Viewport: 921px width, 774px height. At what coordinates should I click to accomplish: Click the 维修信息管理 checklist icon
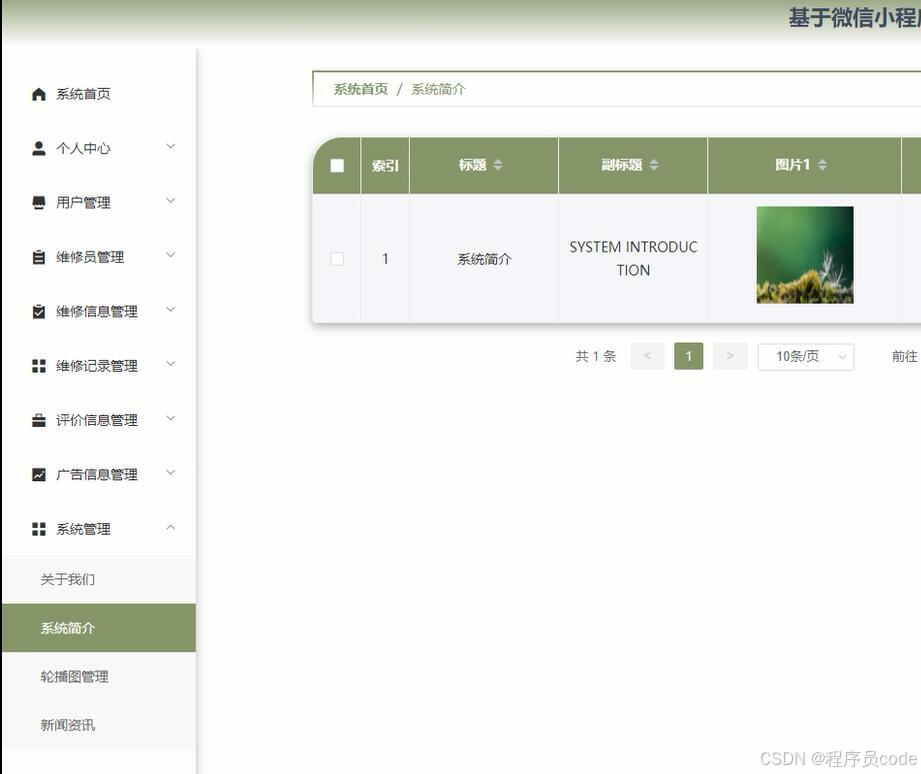(x=38, y=310)
